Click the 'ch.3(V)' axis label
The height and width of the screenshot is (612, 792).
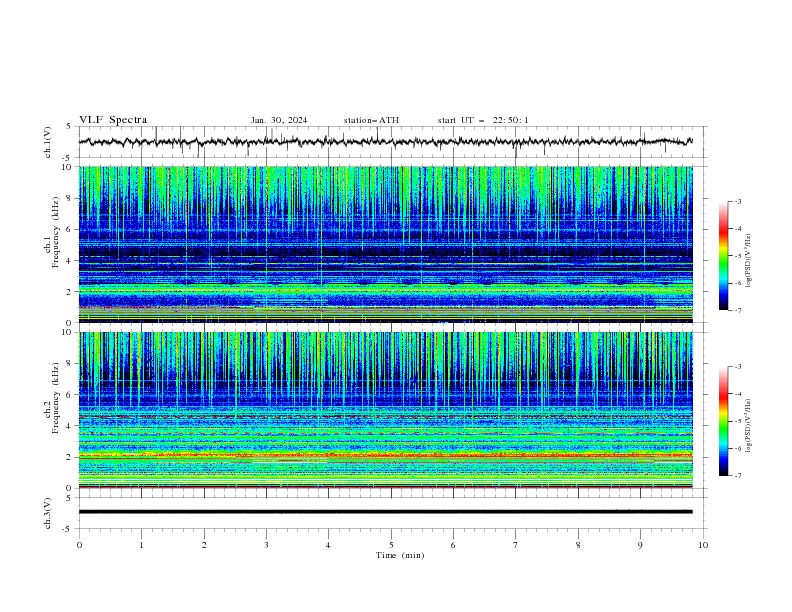tap(48, 513)
